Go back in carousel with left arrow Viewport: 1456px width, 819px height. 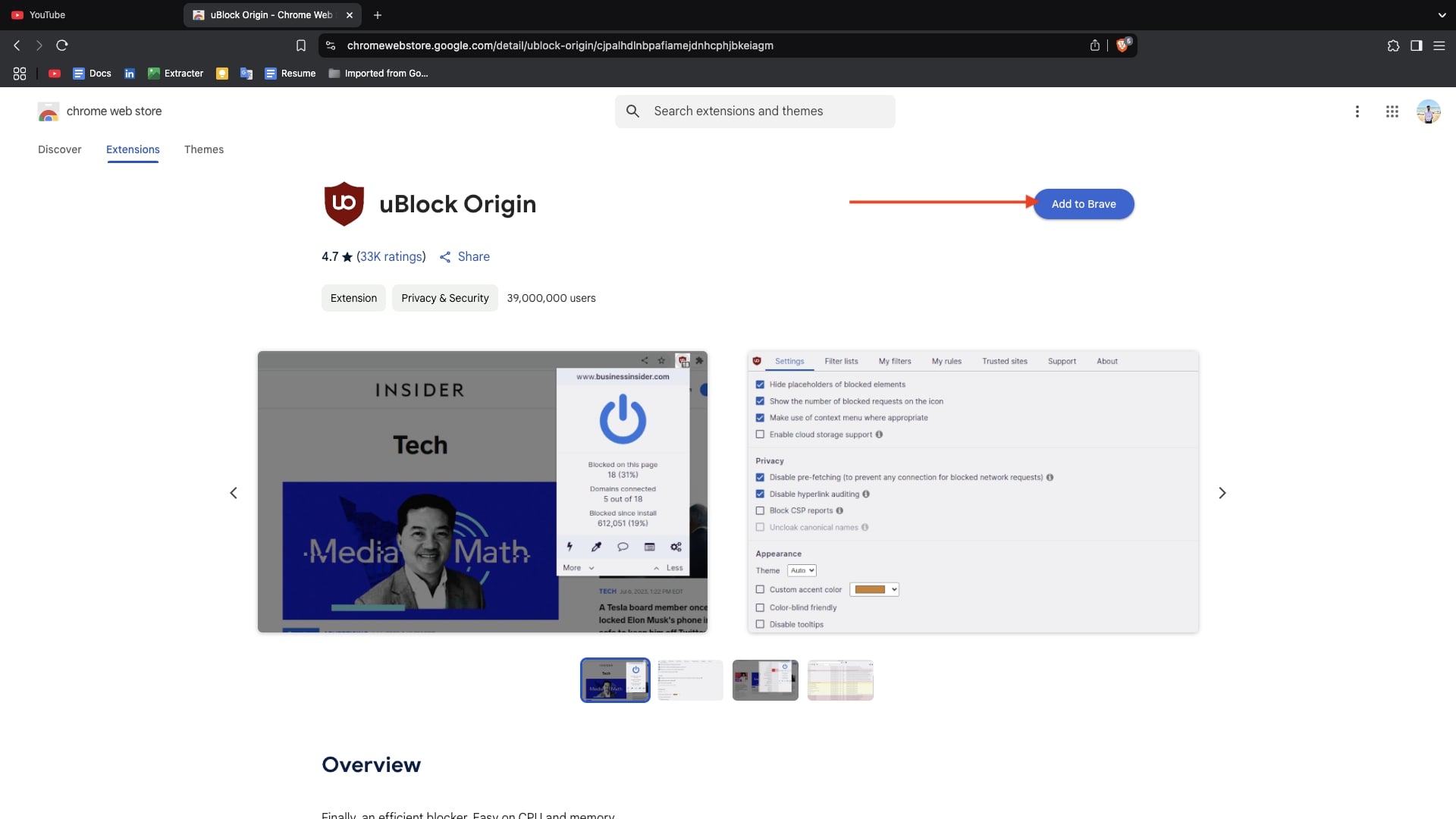[234, 492]
